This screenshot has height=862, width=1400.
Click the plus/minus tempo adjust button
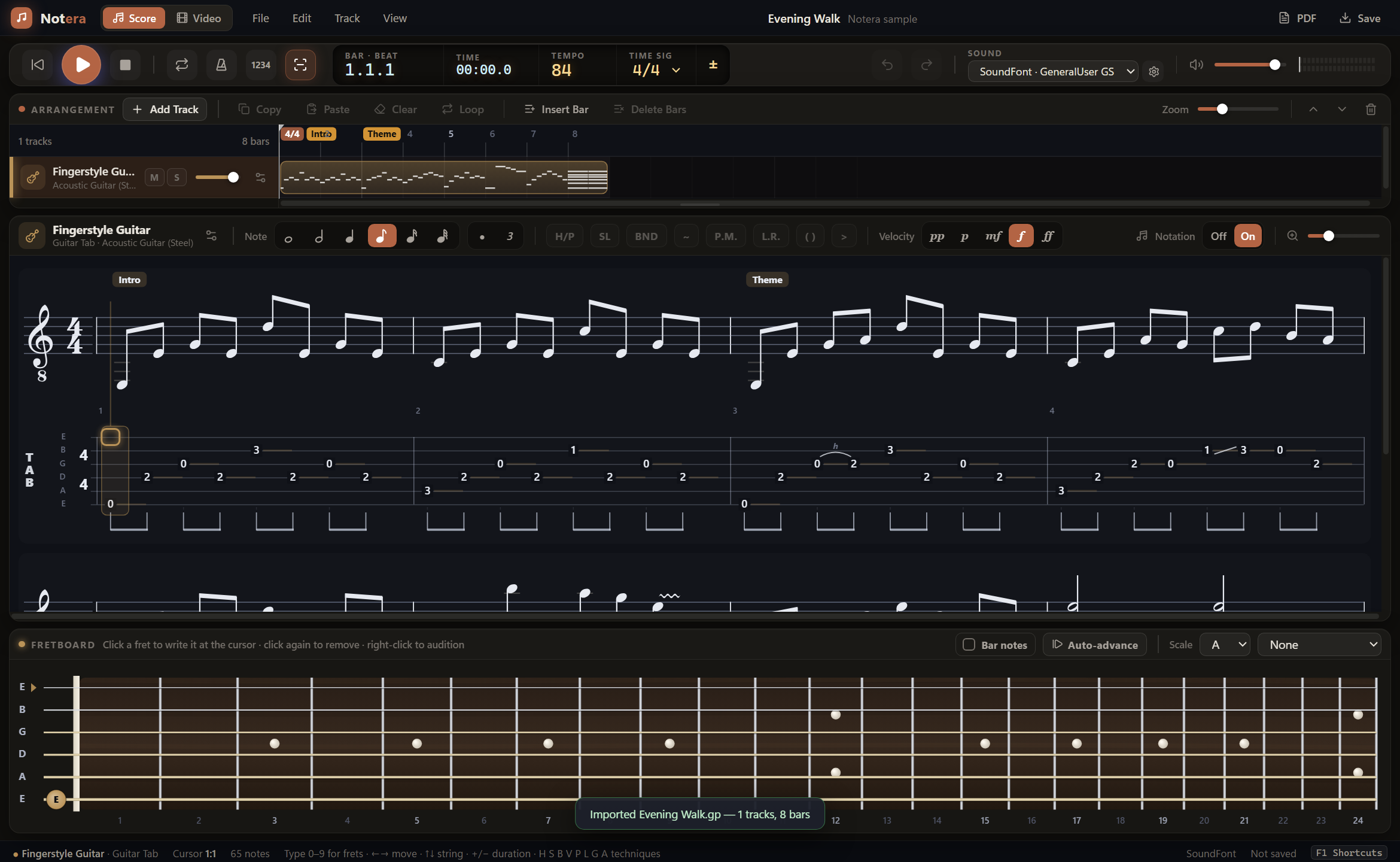[713, 65]
